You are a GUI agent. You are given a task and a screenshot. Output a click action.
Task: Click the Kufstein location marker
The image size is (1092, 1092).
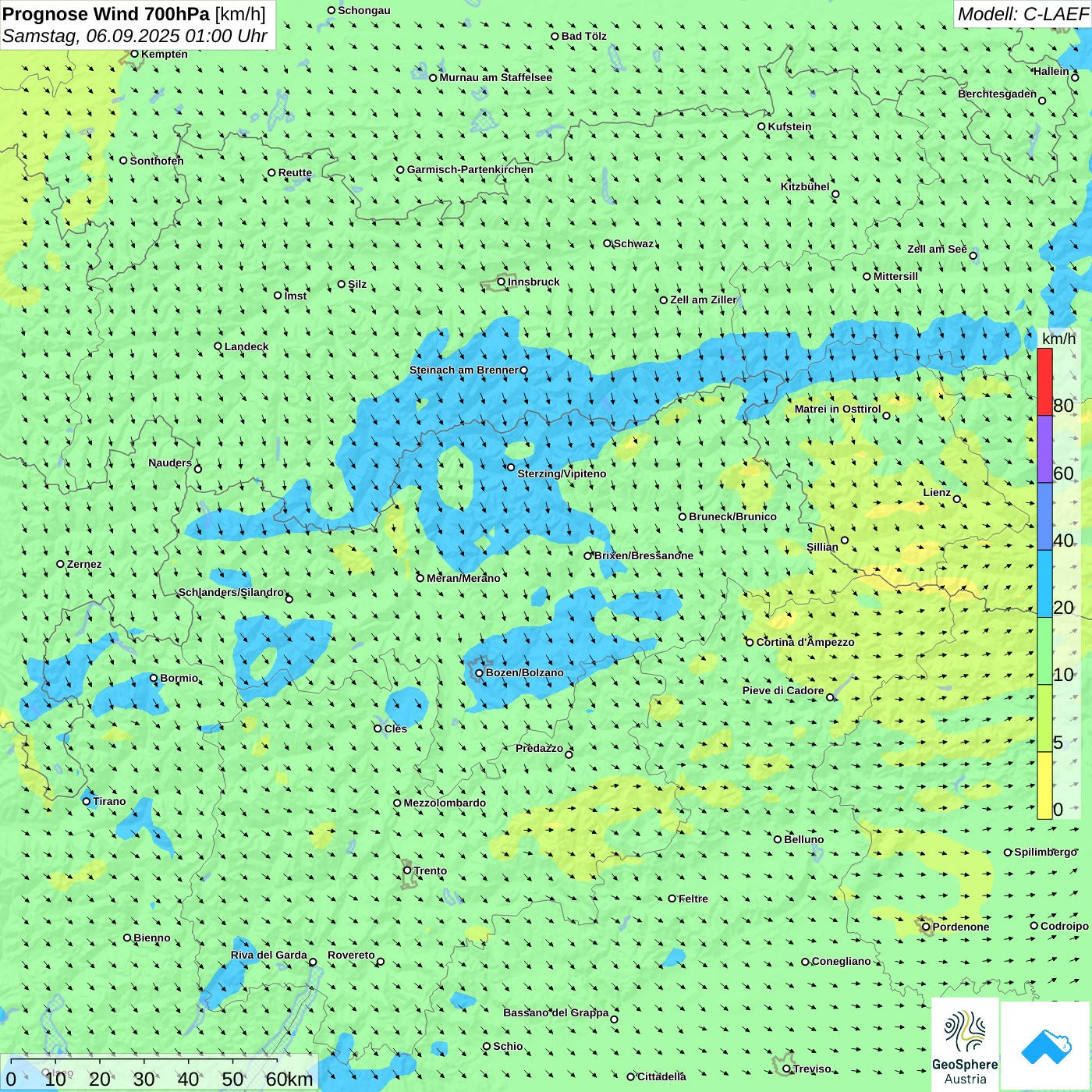pos(762,126)
